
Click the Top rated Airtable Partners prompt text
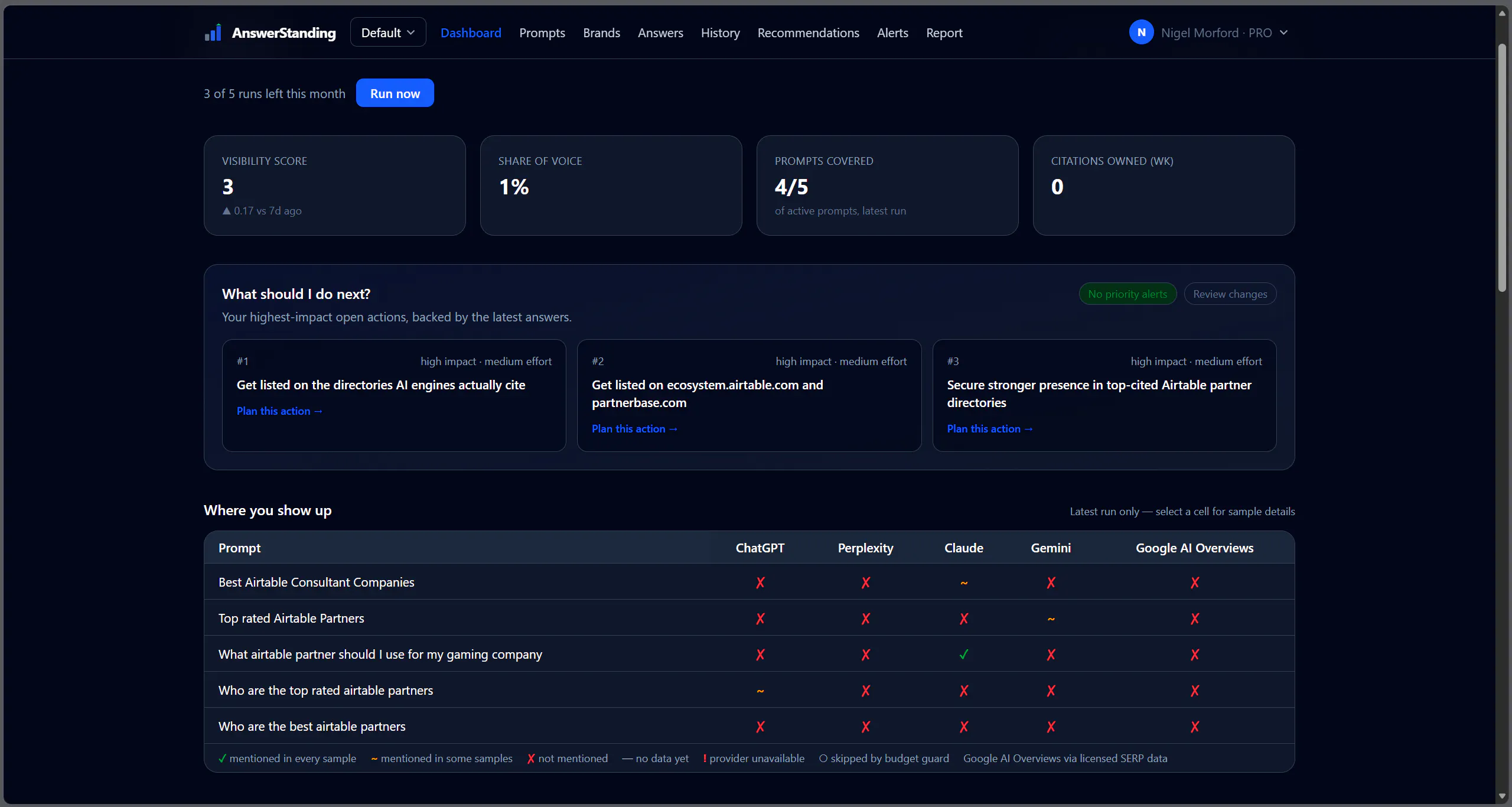coord(291,619)
